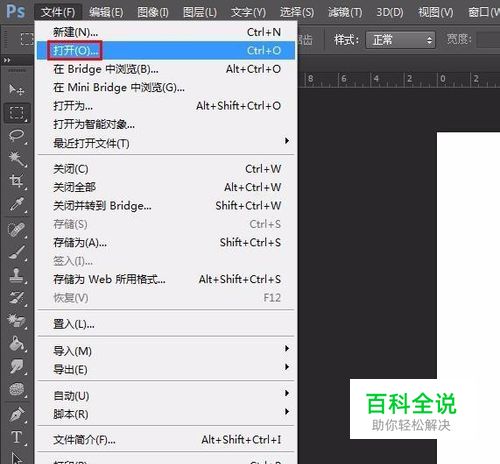Image resolution: width=500 pixels, height=464 pixels.
Task: Click marquee tool preset icon in options bar
Action: (27, 39)
